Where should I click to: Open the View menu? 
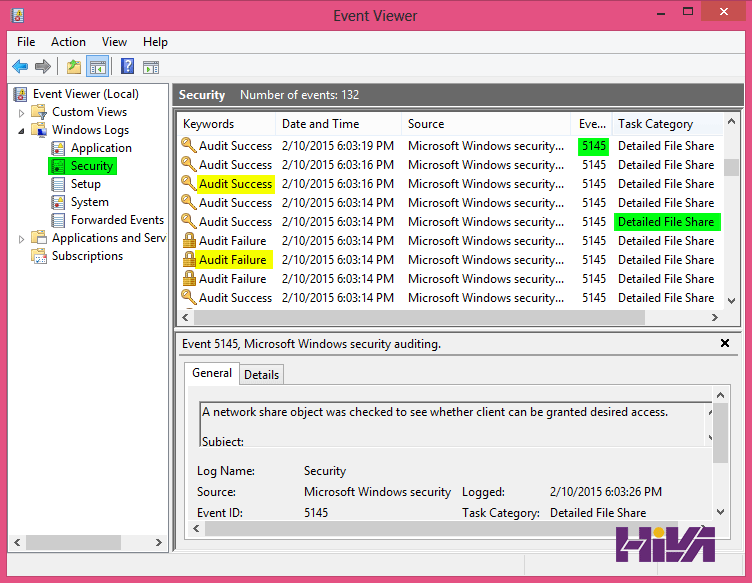(x=114, y=42)
